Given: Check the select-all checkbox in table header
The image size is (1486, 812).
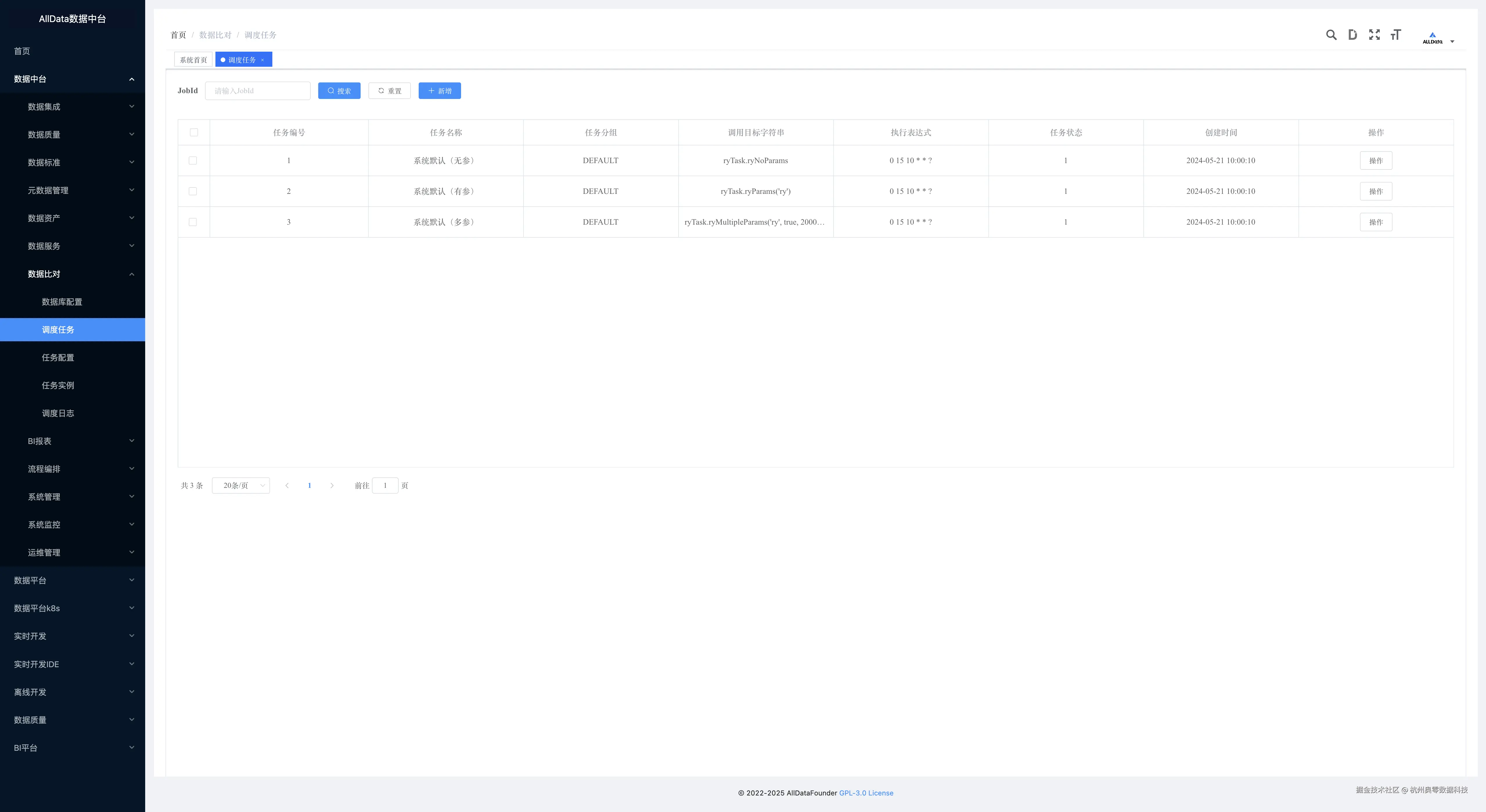Looking at the screenshot, I should click(x=194, y=133).
